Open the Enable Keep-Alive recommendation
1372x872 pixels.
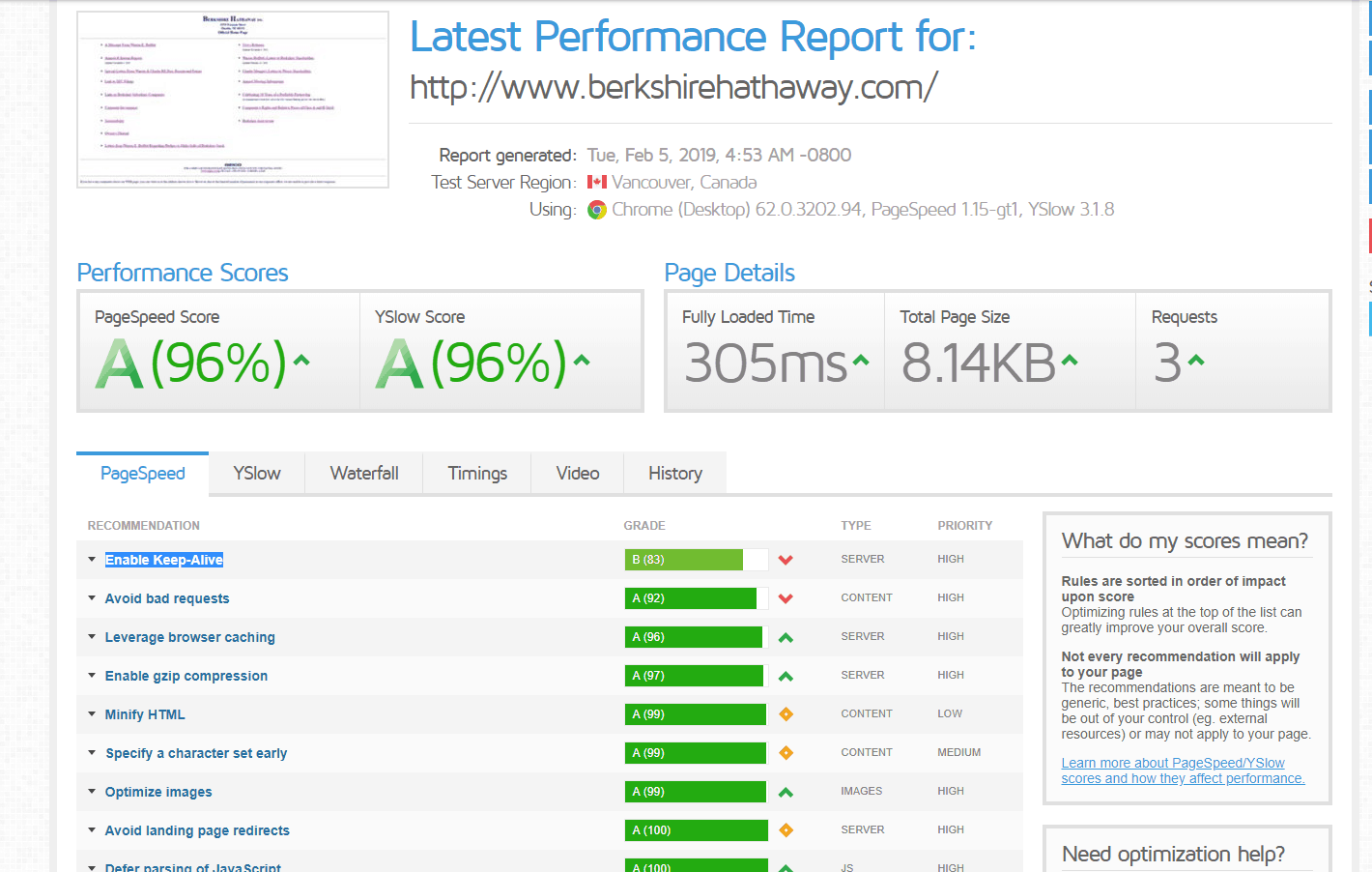tap(164, 560)
